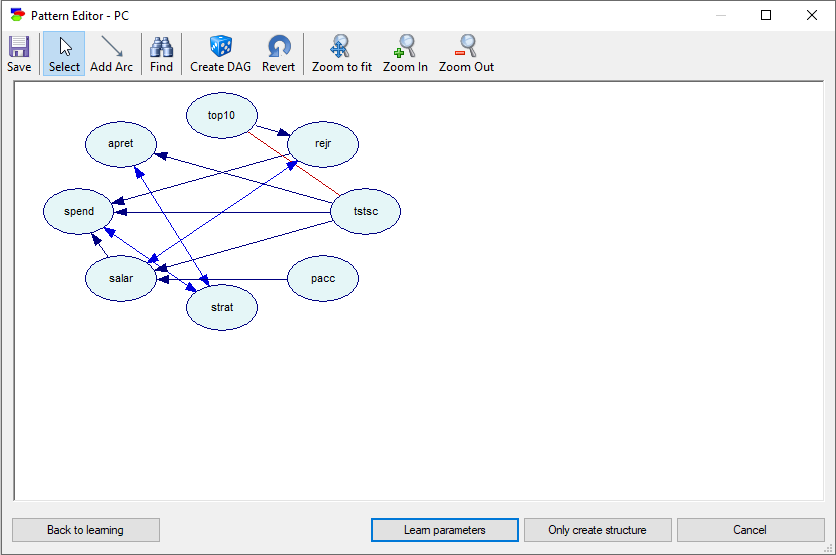Click the Create DAG dice icon
This screenshot has height=555, width=836.
point(221,53)
